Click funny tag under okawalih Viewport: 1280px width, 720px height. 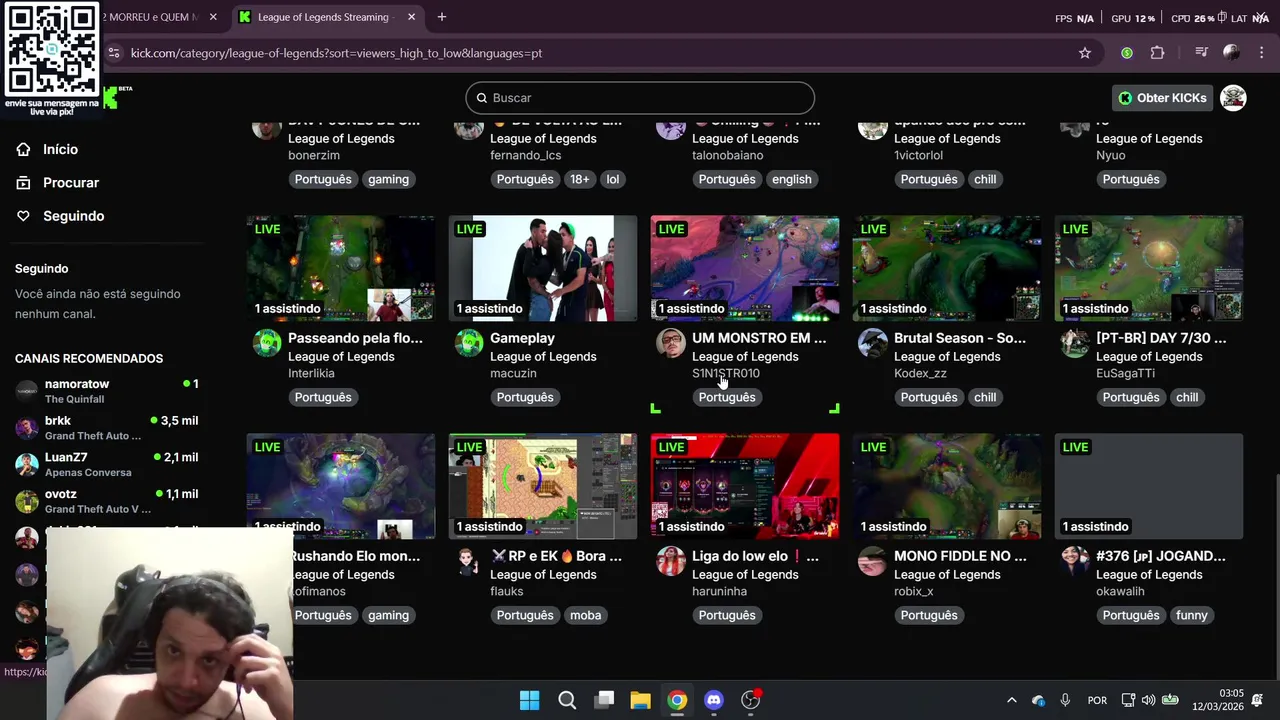click(x=1191, y=615)
